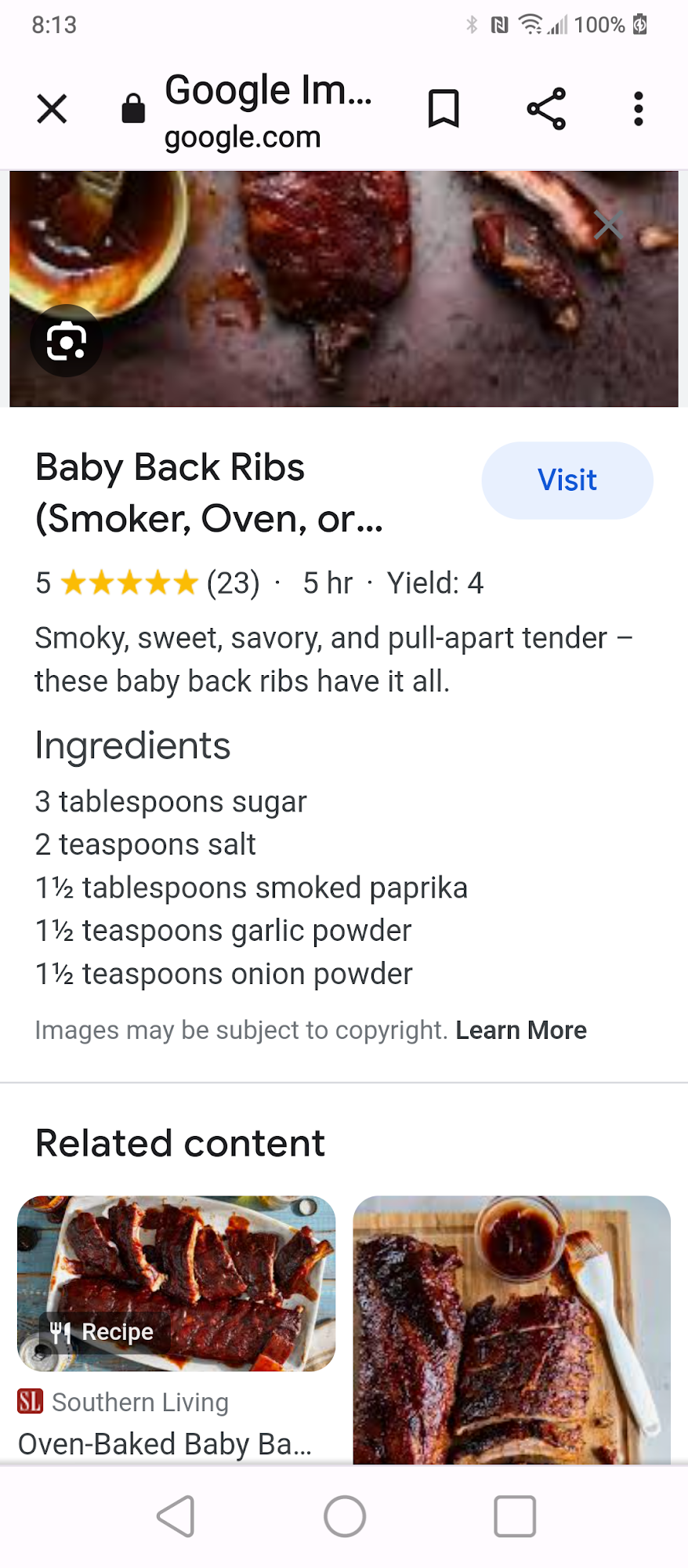Open the Southern Living source label
The height and width of the screenshot is (1568, 688).
click(139, 1402)
